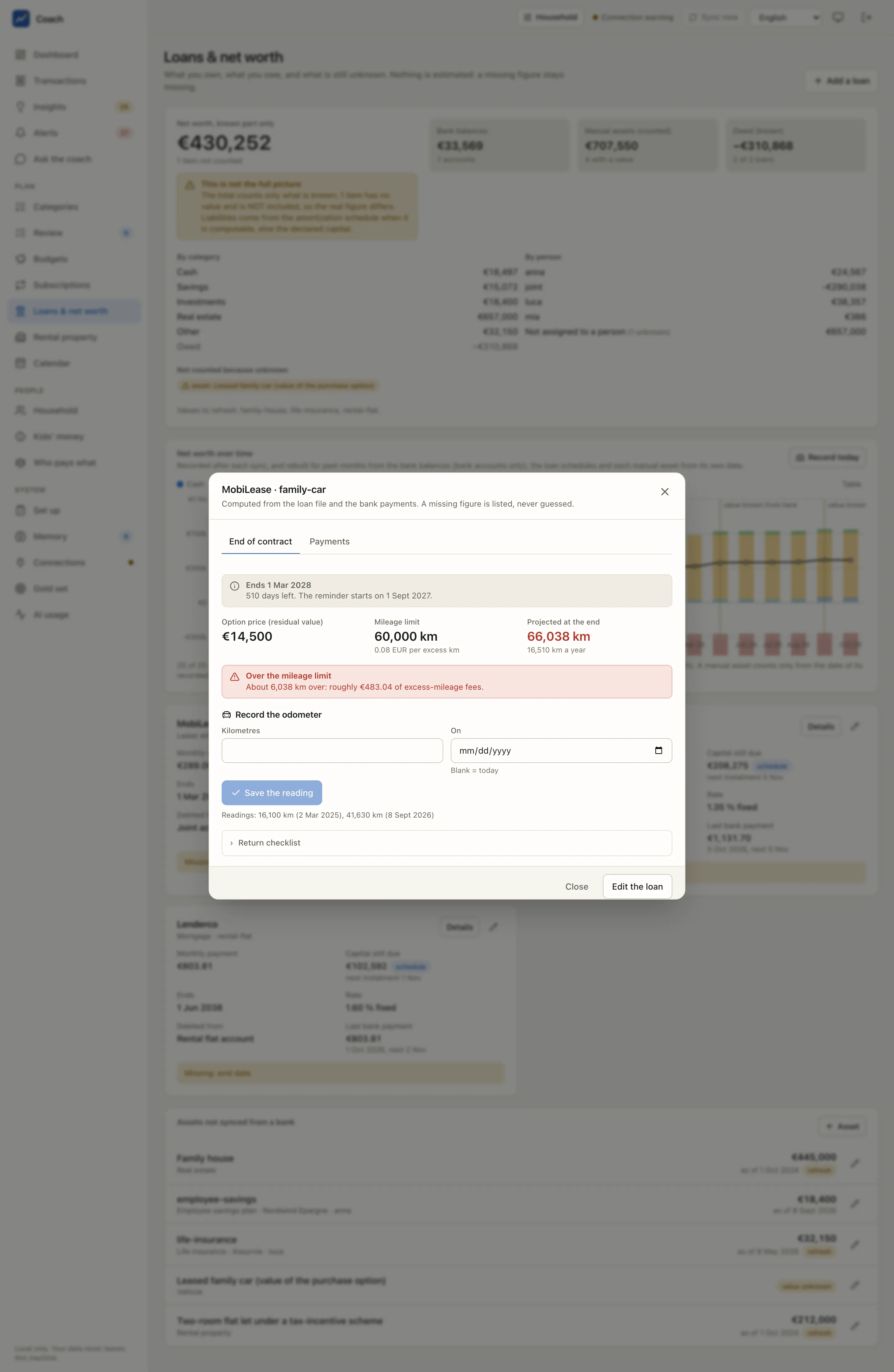Click the Close button in dialog footer
Image resolution: width=894 pixels, height=1372 pixels.
click(x=576, y=886)
